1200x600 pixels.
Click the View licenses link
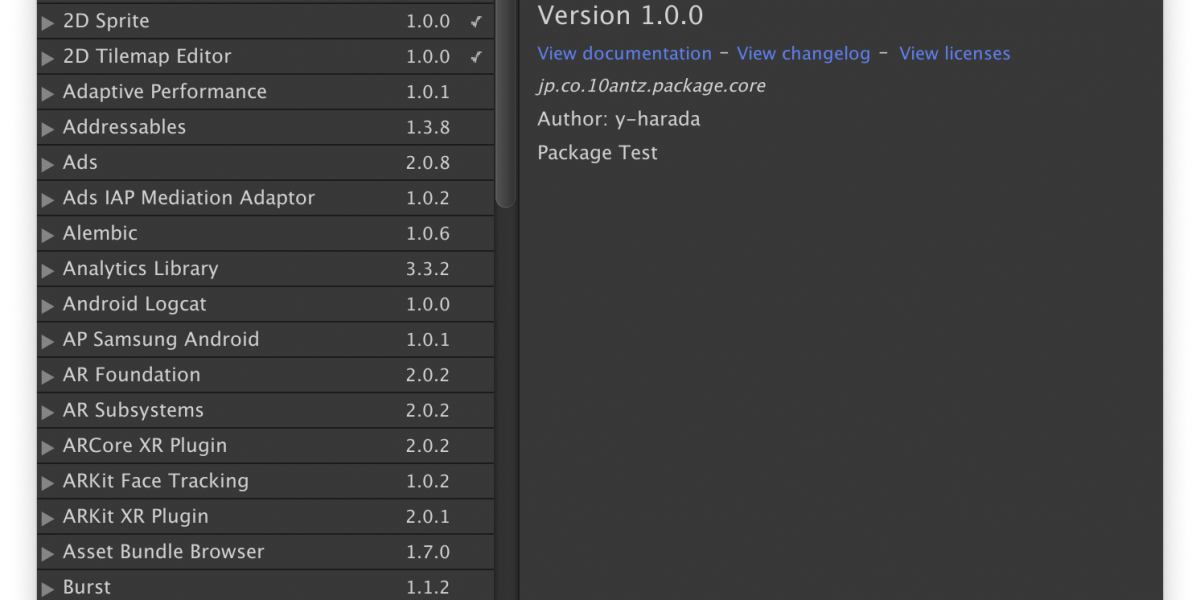click(x=954, y=54)
